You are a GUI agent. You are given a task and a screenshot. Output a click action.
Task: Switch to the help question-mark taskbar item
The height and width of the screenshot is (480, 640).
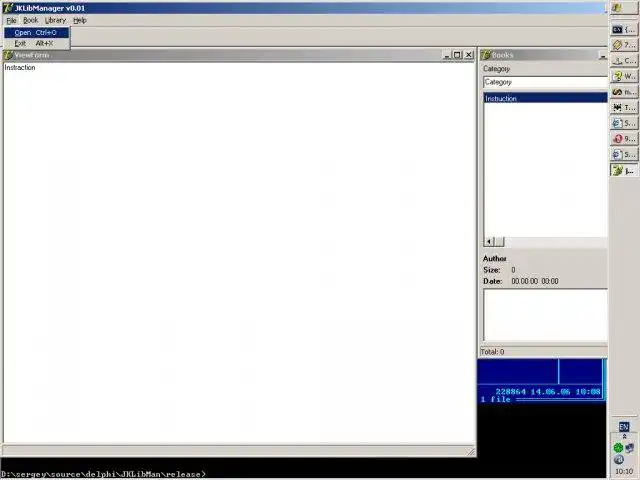(x=624, y=76)
